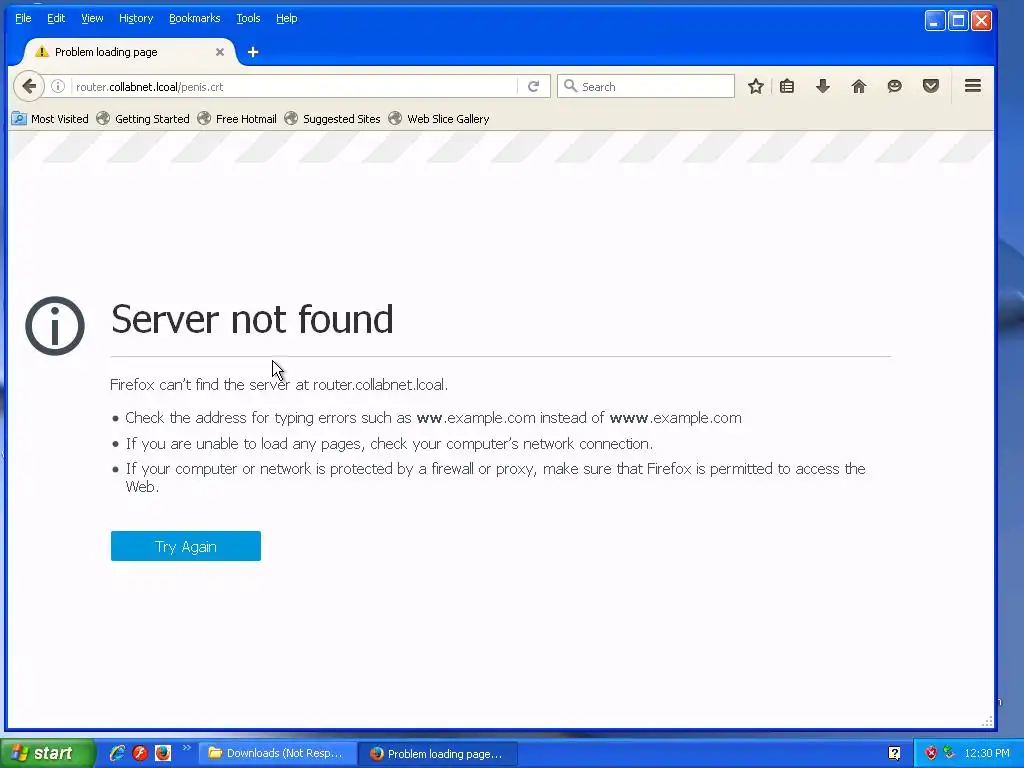Open the Hello chat smiley icon

pos(895,86)
